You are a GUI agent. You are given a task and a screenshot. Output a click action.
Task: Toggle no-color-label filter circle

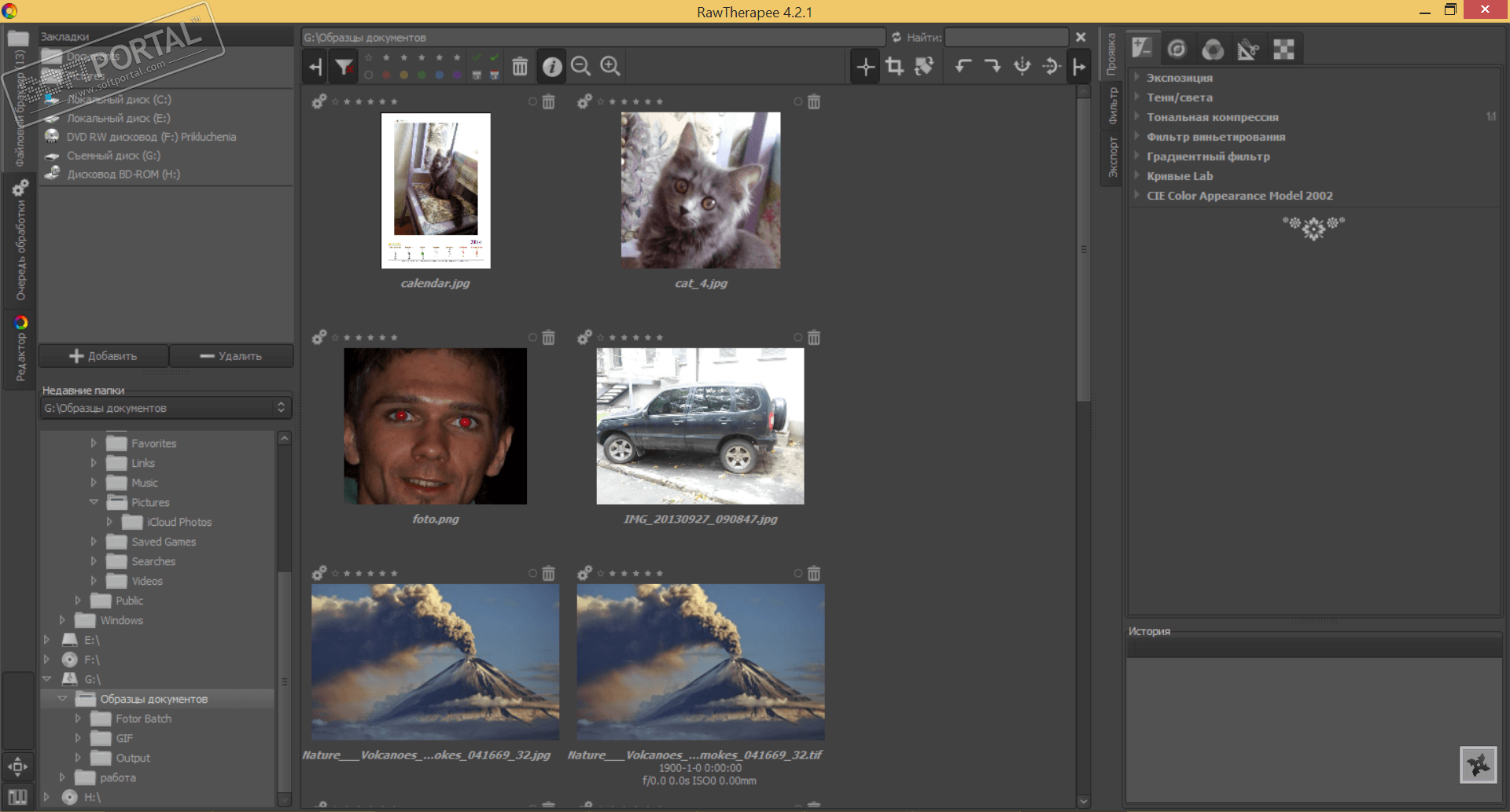[x=368, y=75]
